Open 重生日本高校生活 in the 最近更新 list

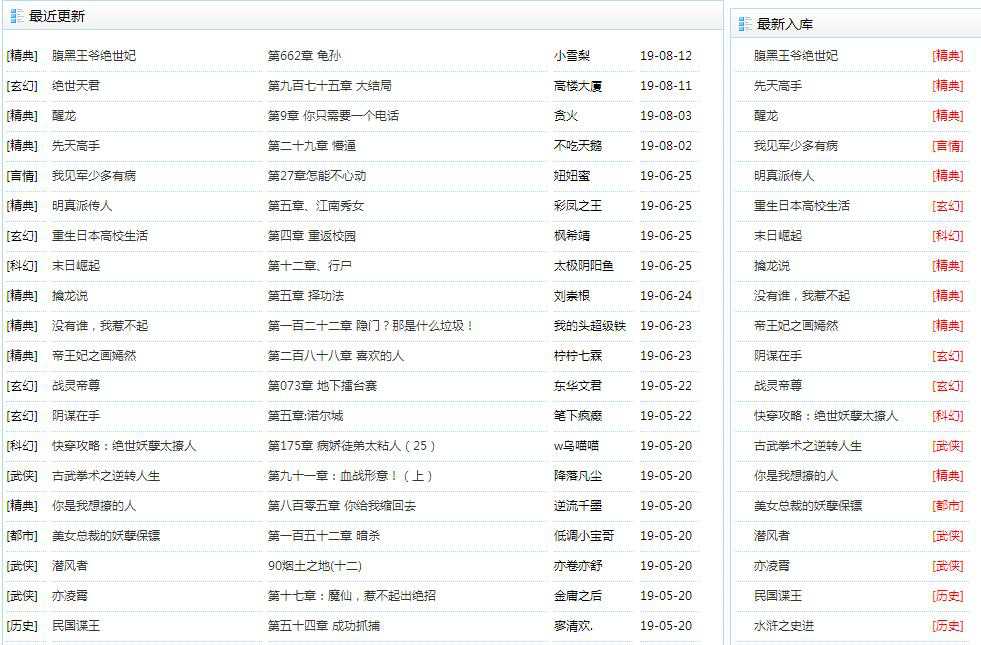point(100,236)
